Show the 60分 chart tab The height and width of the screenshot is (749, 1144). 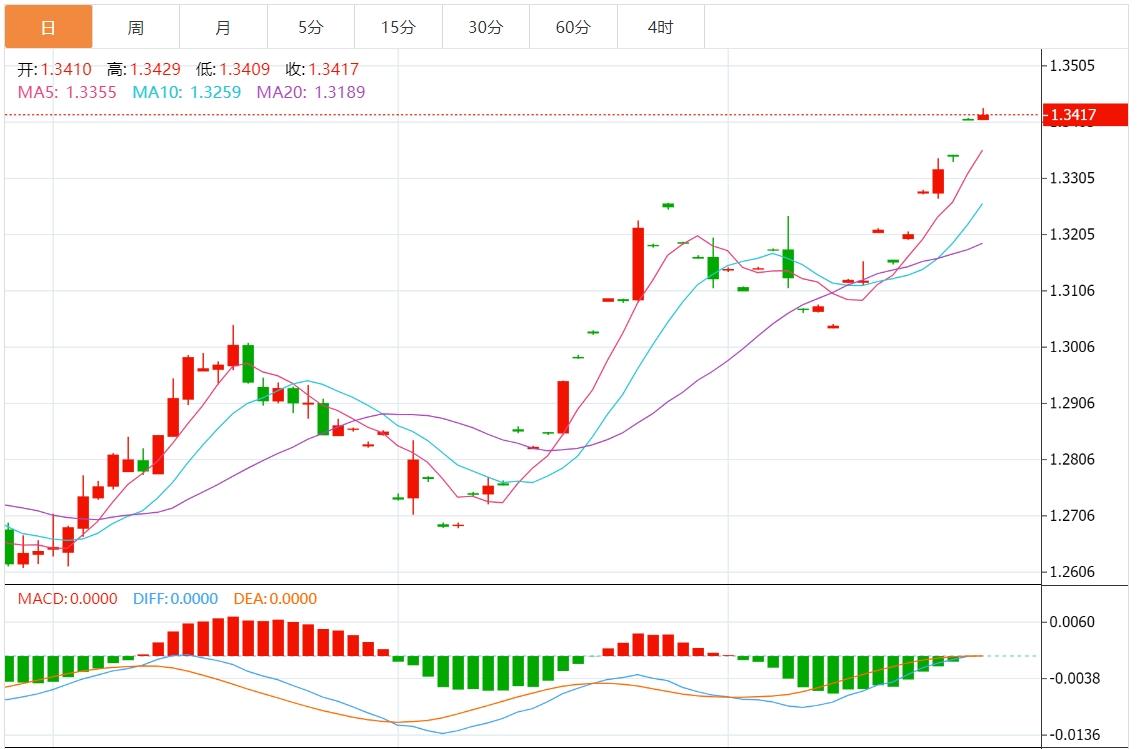click(x=573, y=27)
